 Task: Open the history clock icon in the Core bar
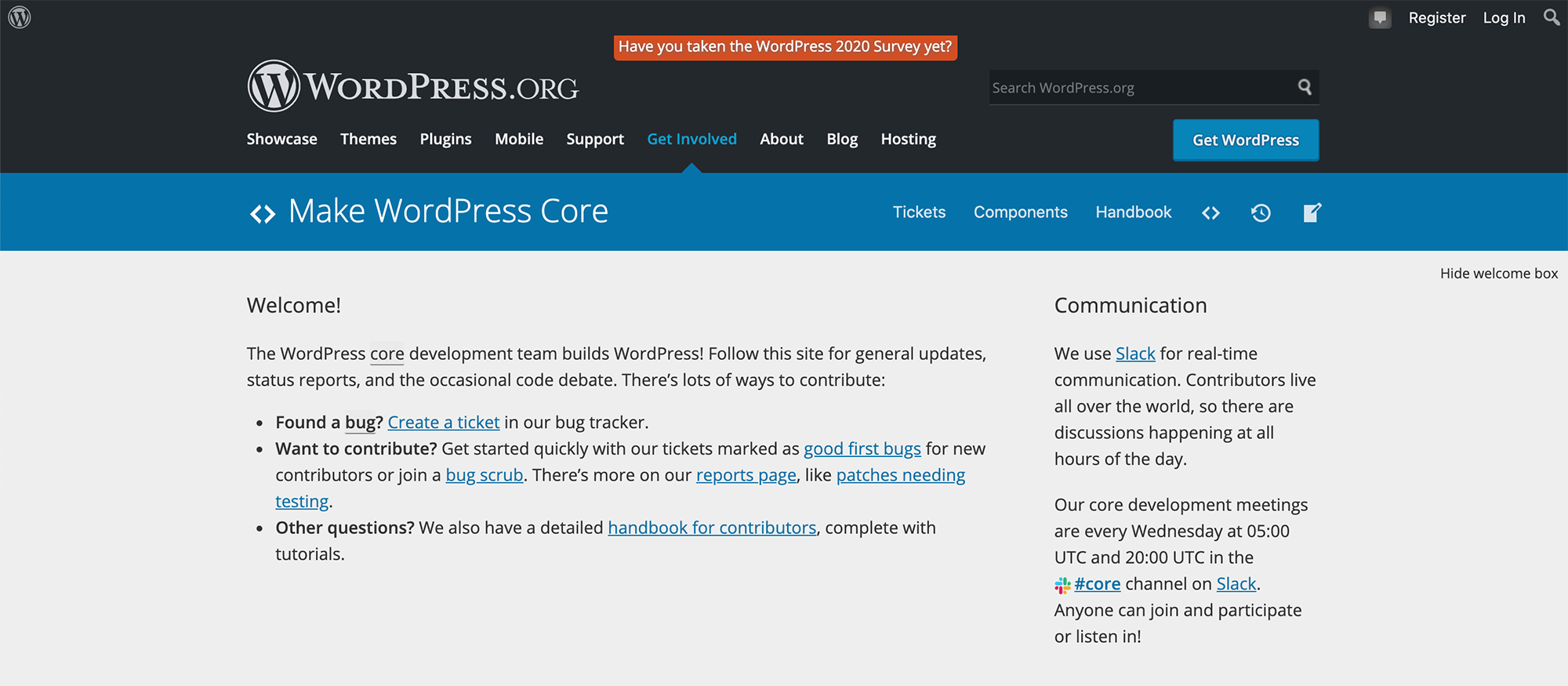coord(1261,212)
